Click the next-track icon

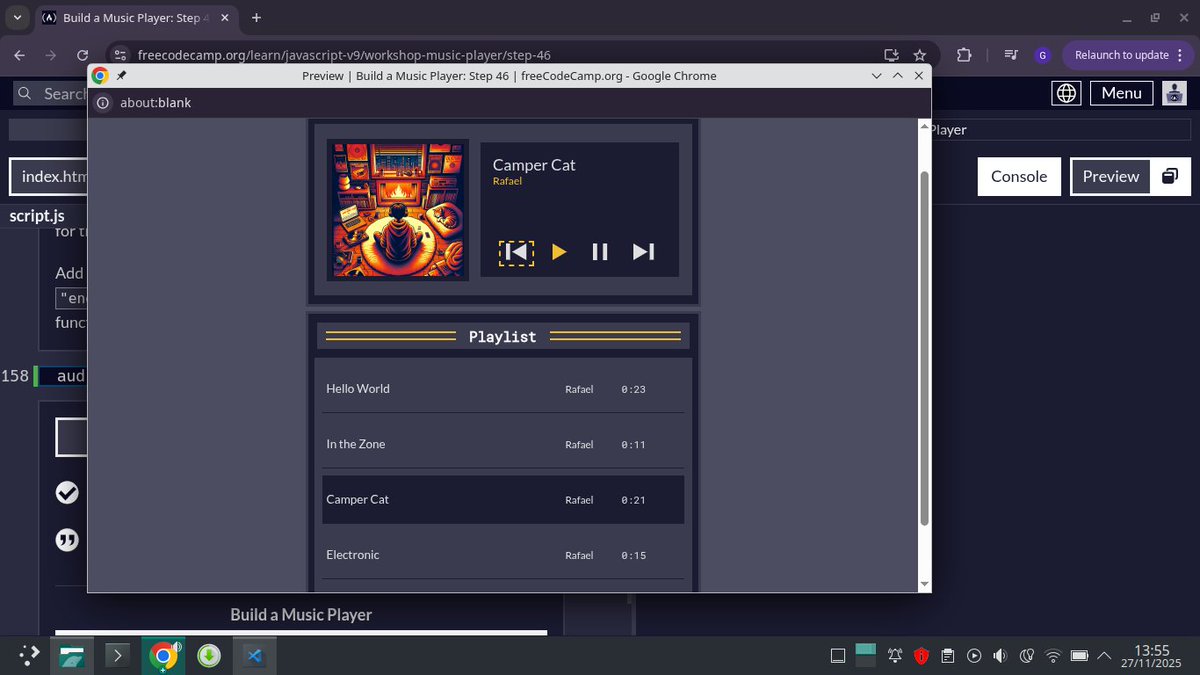(643, 252)
